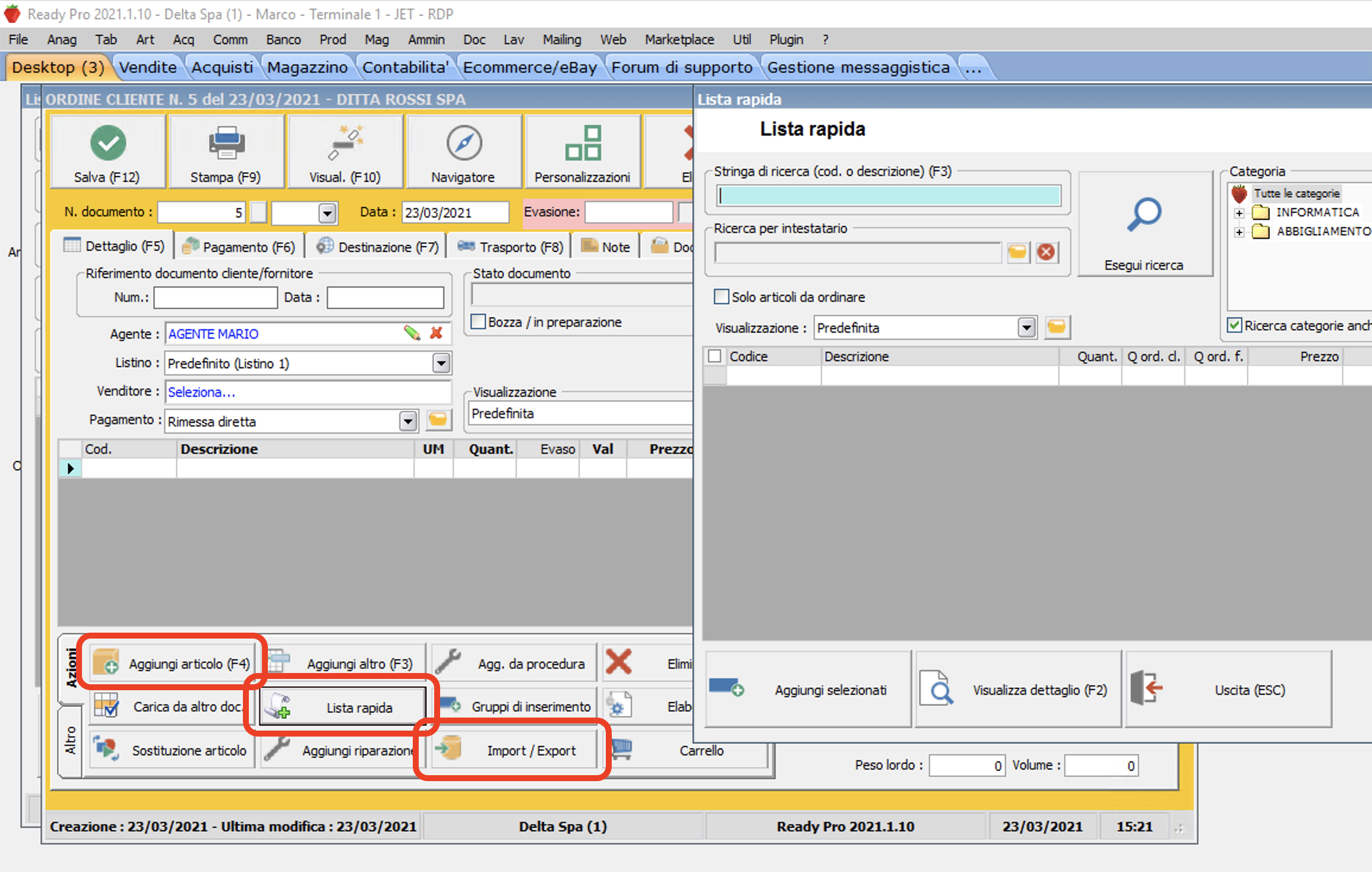This screenshot has width=1372, height=872.
Task: Click the Salva (F12) green checkmark button
Action: coord(108,152)
